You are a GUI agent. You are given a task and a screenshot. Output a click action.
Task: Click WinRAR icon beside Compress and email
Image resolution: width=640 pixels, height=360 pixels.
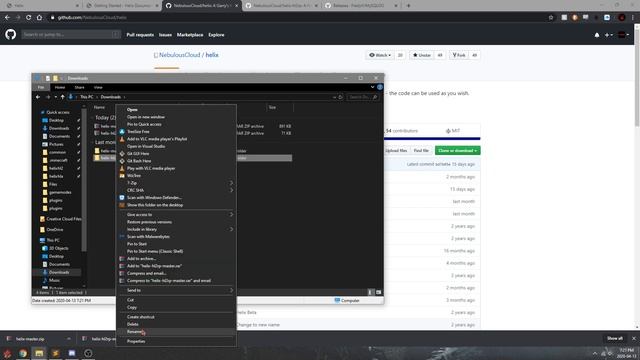tap(122, 273)
